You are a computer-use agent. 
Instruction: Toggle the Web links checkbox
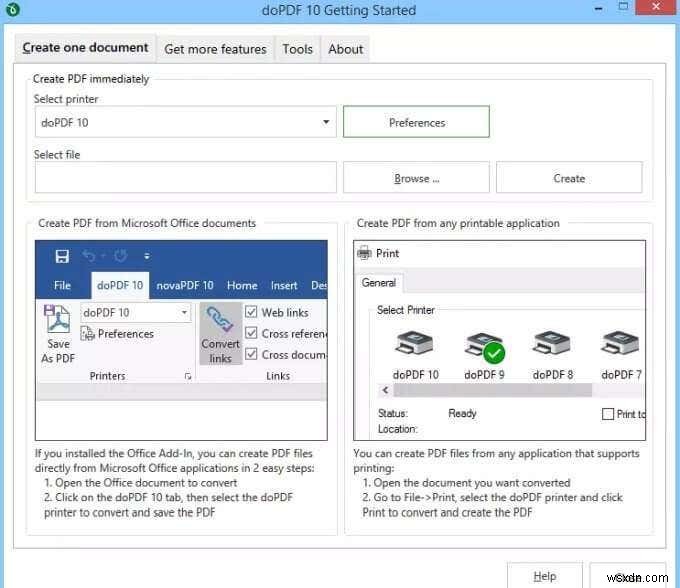point(251,312)
